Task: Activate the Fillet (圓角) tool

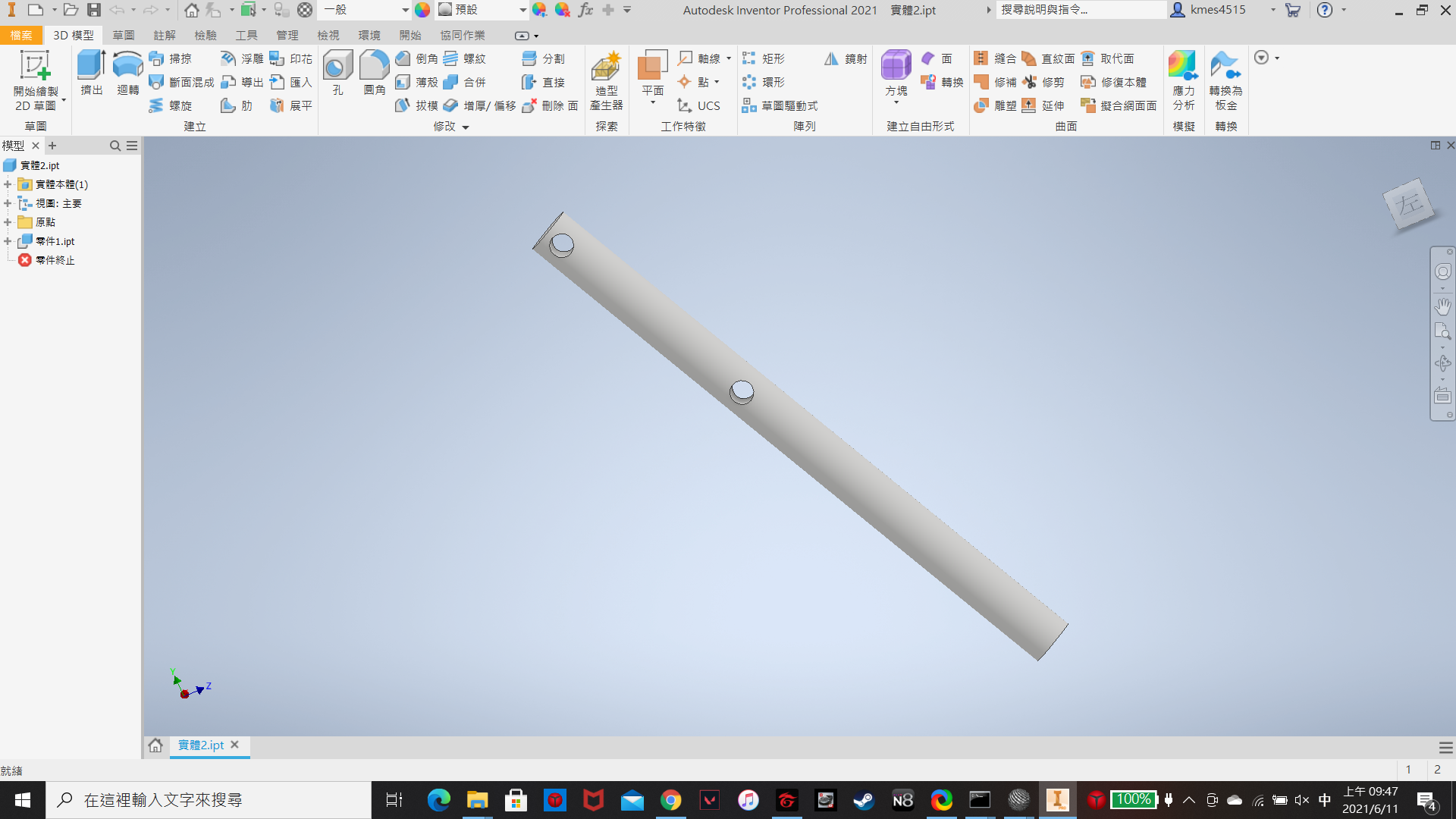Action: click(374, 73)
